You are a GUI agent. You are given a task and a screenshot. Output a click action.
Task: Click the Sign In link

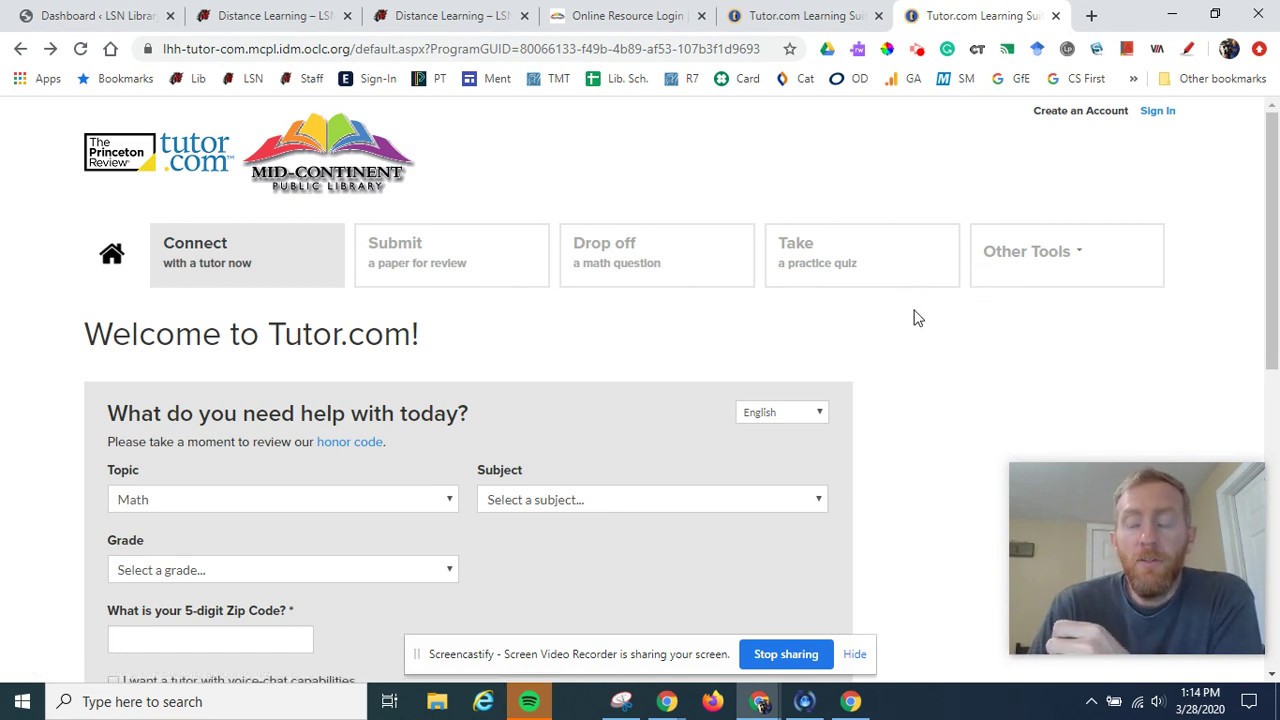click(x=1157, y=110)
